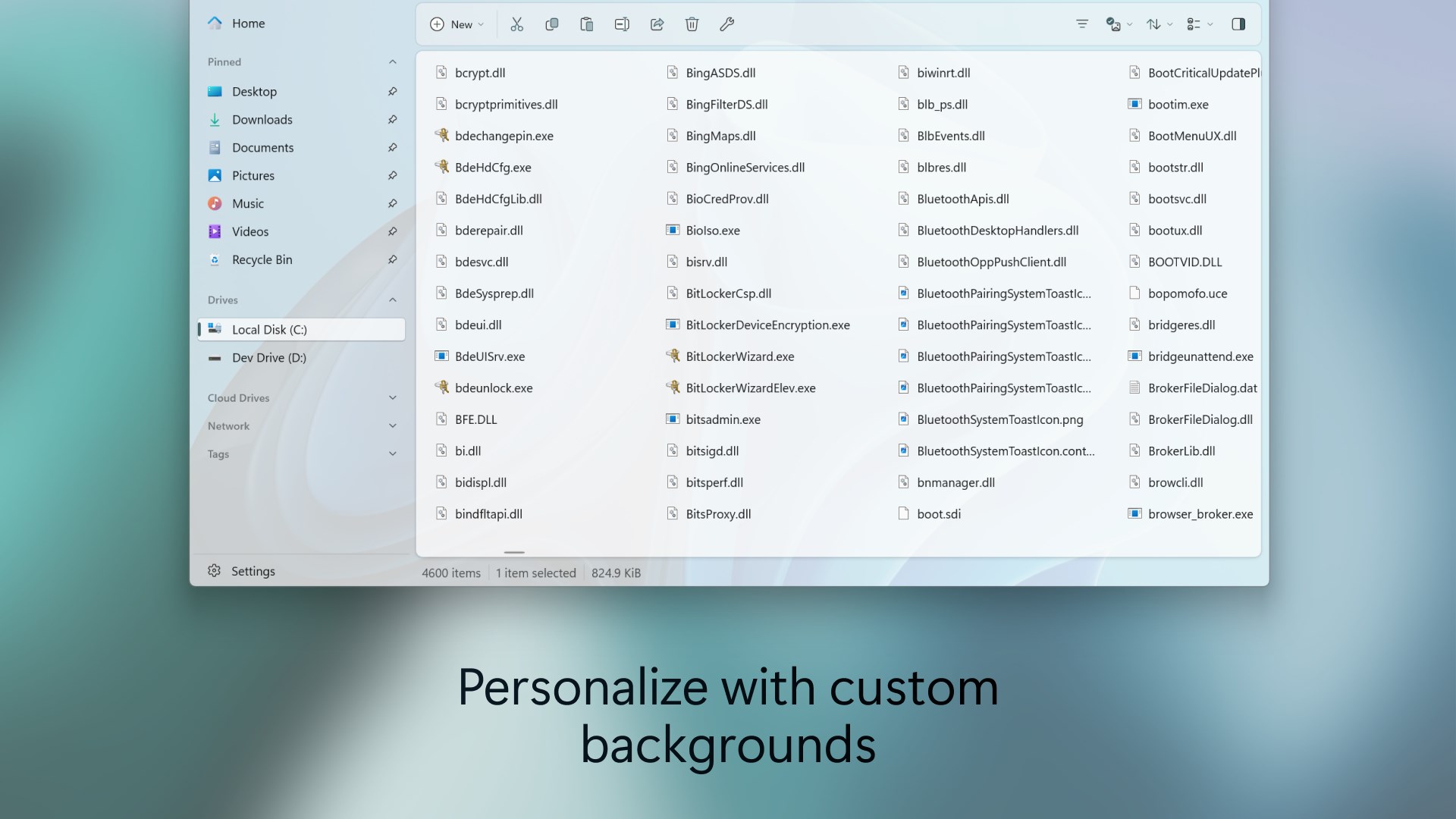Screen dimensions: 1456x819
Task: Open Settings from the bottom left
Action: (253, 571)
